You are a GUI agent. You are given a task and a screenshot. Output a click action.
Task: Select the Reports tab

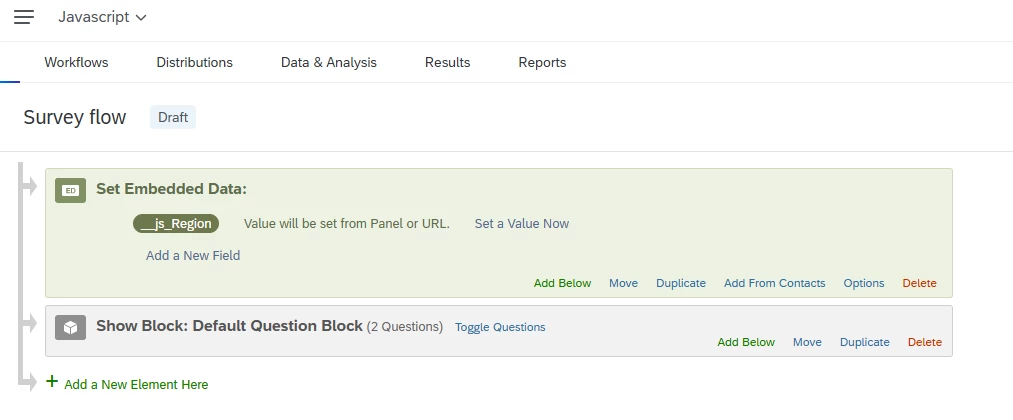(542, 63)
